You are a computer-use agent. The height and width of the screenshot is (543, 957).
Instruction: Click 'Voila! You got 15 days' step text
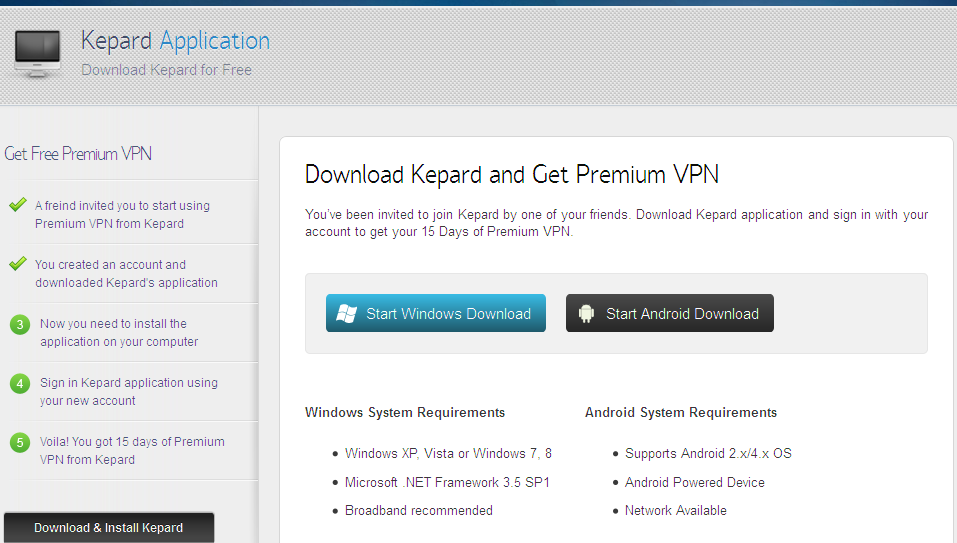tap(132, 450)
